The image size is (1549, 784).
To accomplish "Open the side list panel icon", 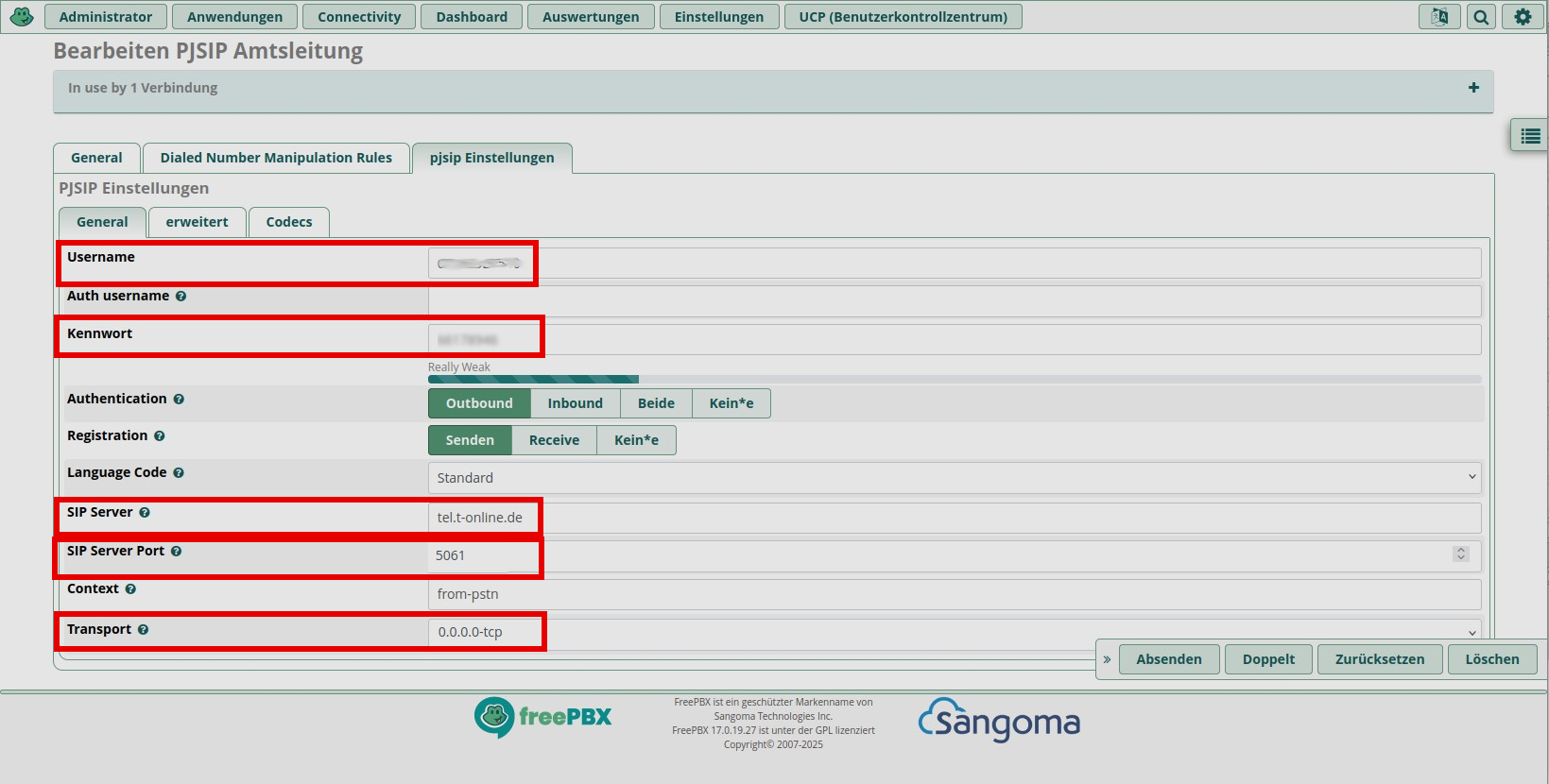I will 1530,137.
